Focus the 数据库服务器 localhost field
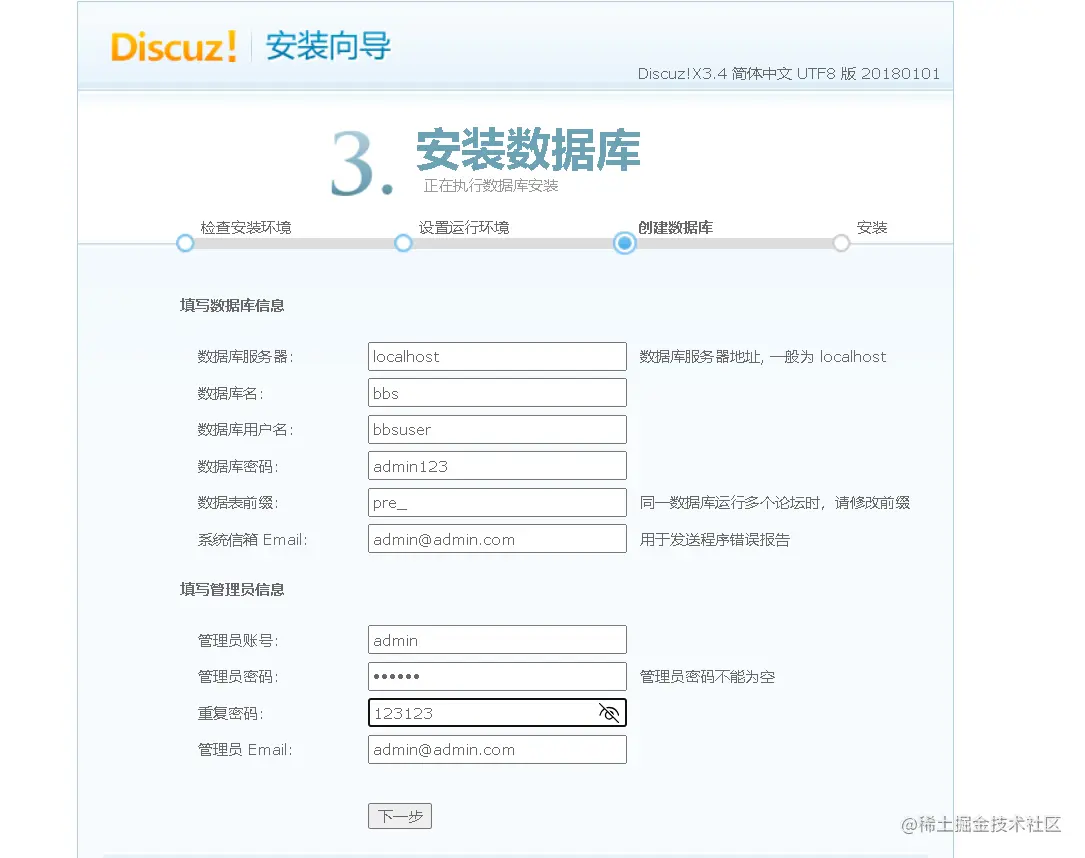The width and height of the screenshot is (1085, 858). 497,356
